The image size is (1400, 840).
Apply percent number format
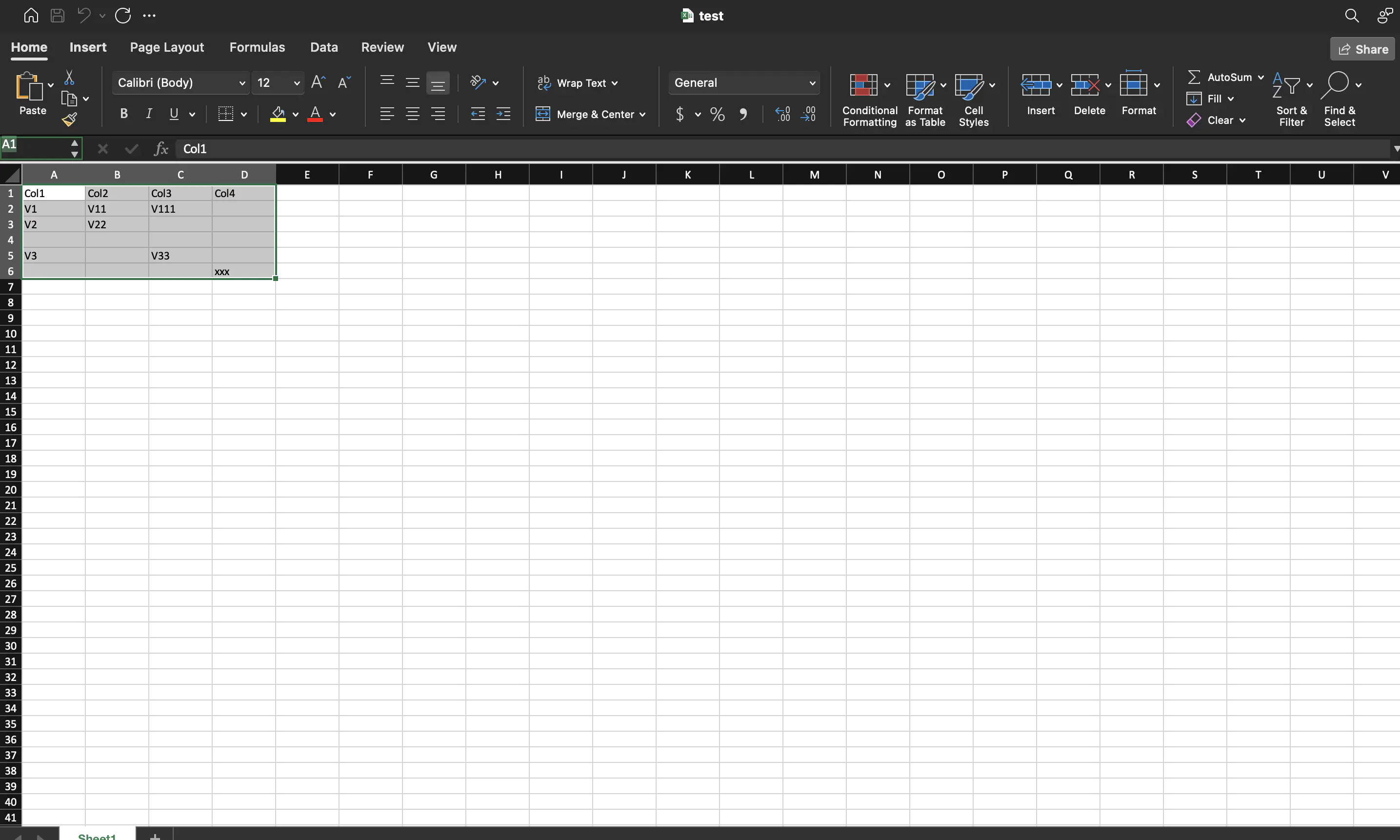click(x=717, y=114)
